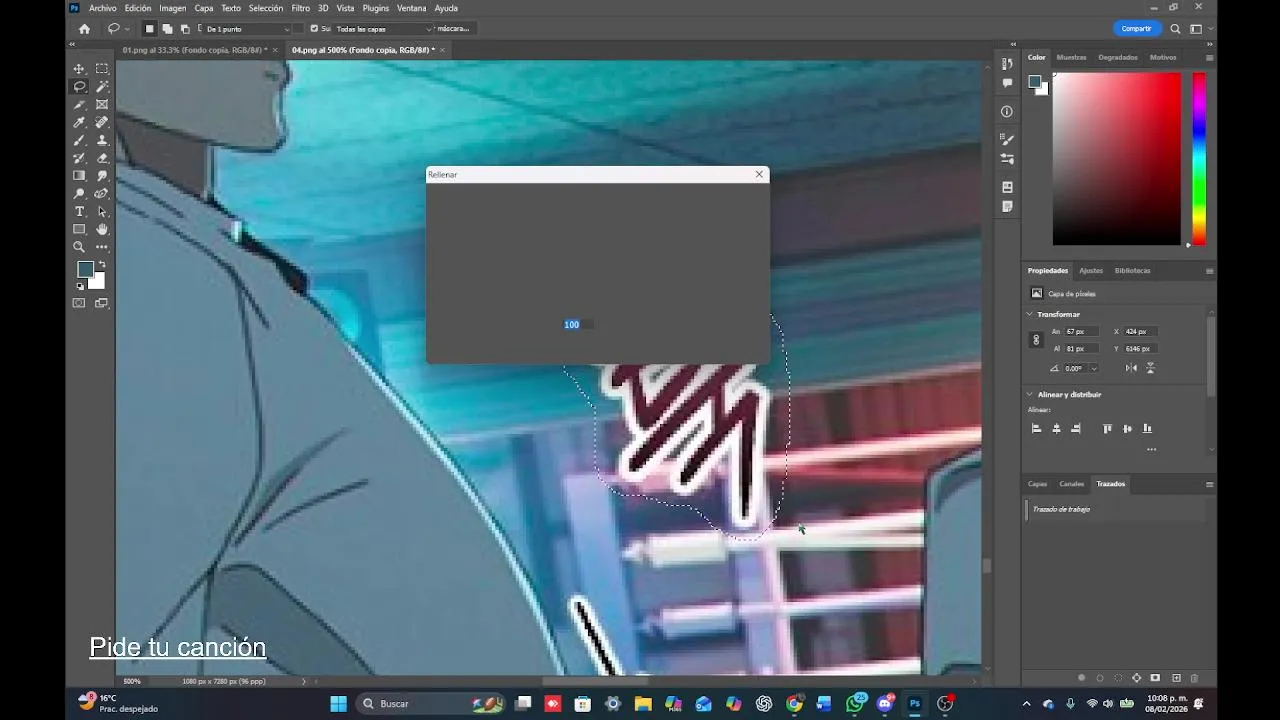The image size is (1280, 720).
Task: Select the Frame tool
Action: (102, 104)
